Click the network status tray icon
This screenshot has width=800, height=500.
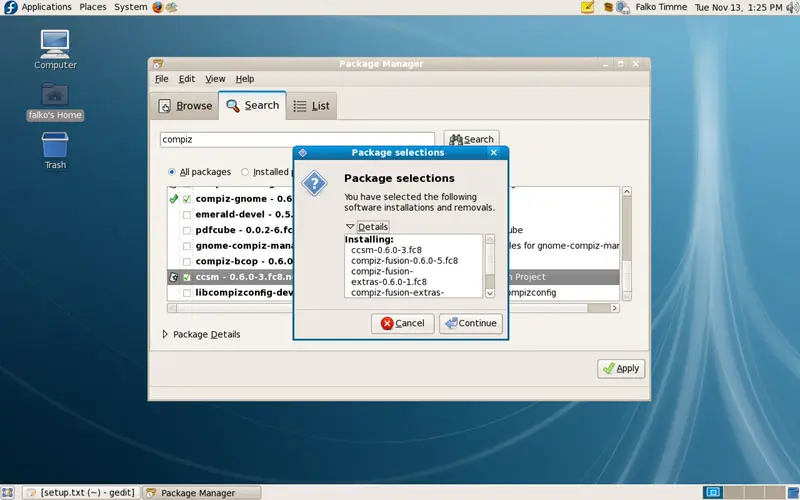click(623, 7)
